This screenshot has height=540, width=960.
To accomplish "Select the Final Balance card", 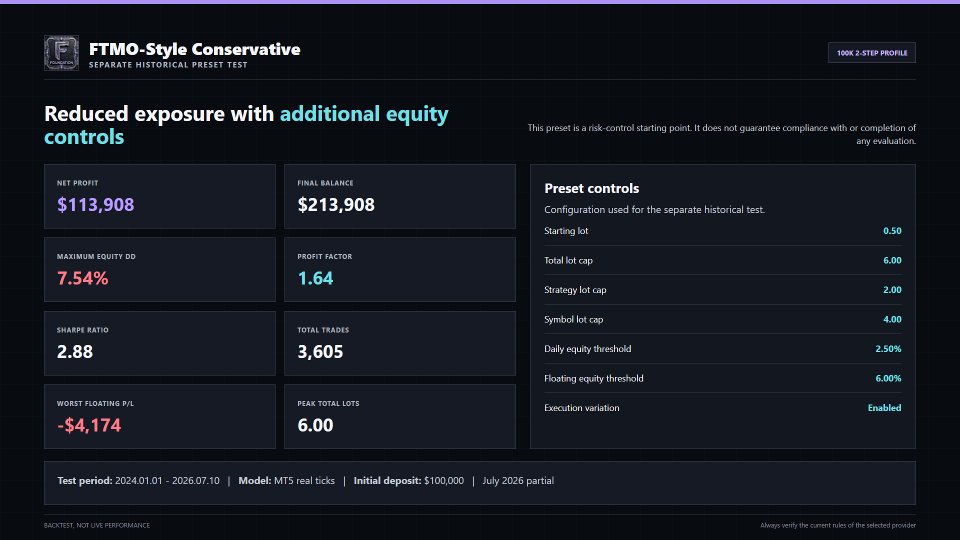I will coord(400,197).
